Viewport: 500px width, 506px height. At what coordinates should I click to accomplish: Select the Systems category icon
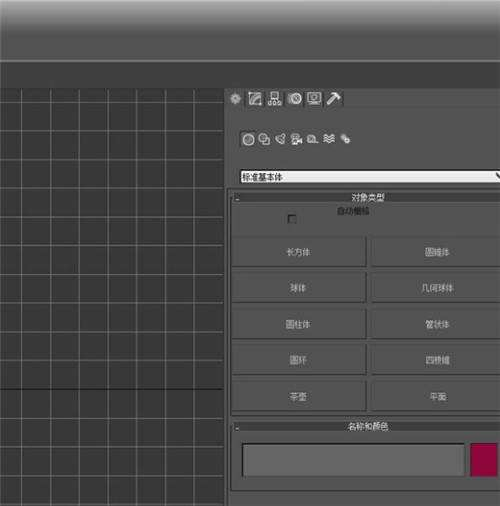(x=345, y=139)
